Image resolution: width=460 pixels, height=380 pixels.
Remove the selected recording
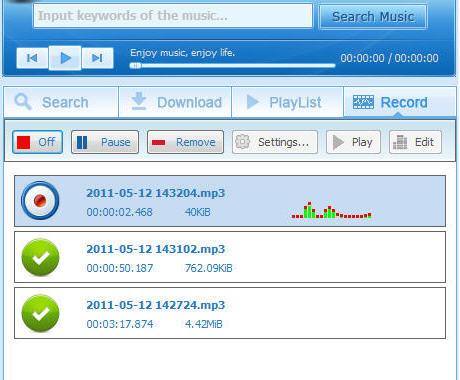[185, 142]
